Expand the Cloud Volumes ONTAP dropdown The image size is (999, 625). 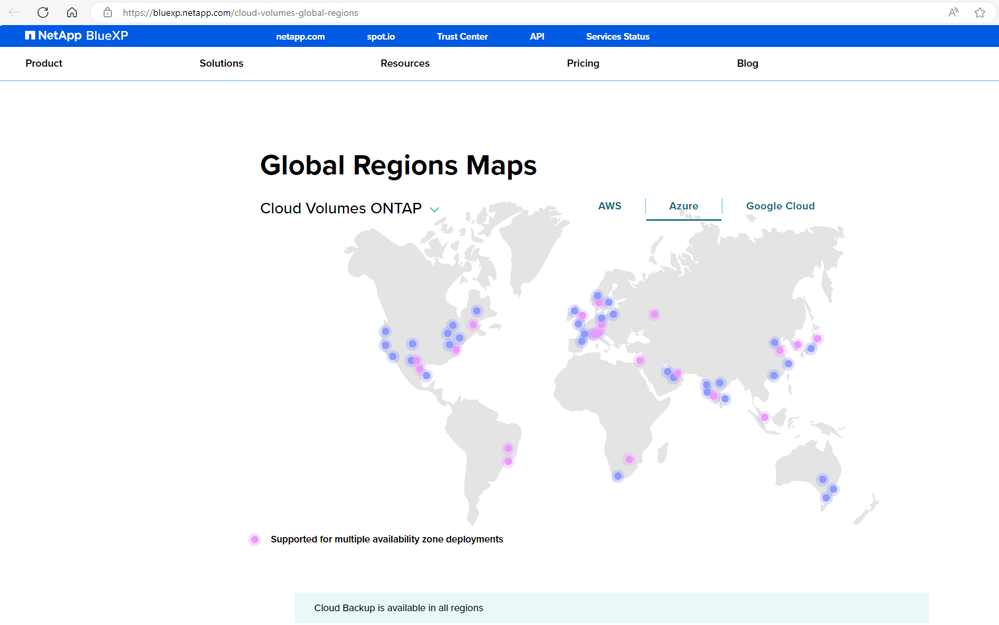pos(434,210)
